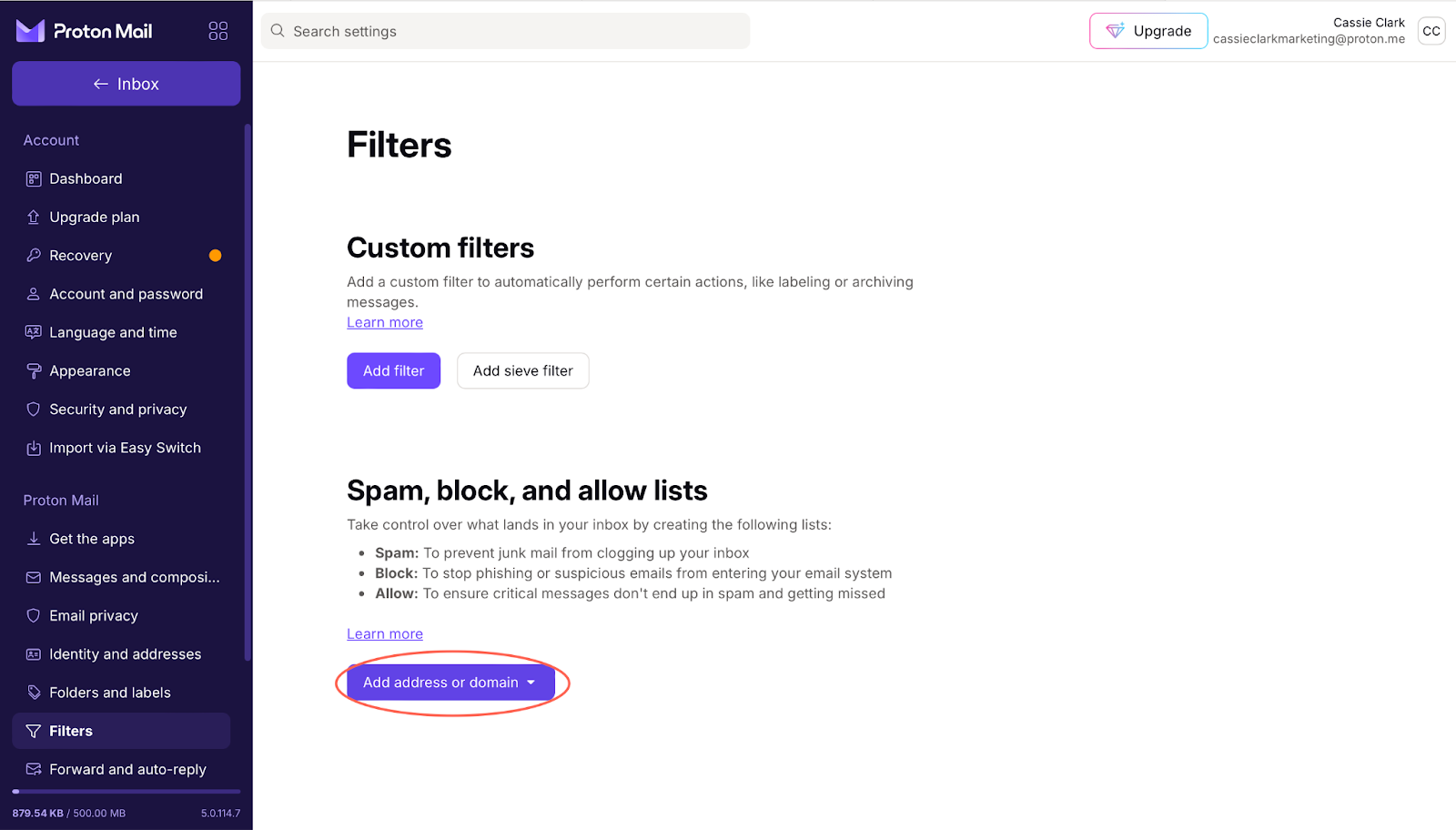
Task: Click the Forward and auto-reply icon
Action: click(34, 769)
